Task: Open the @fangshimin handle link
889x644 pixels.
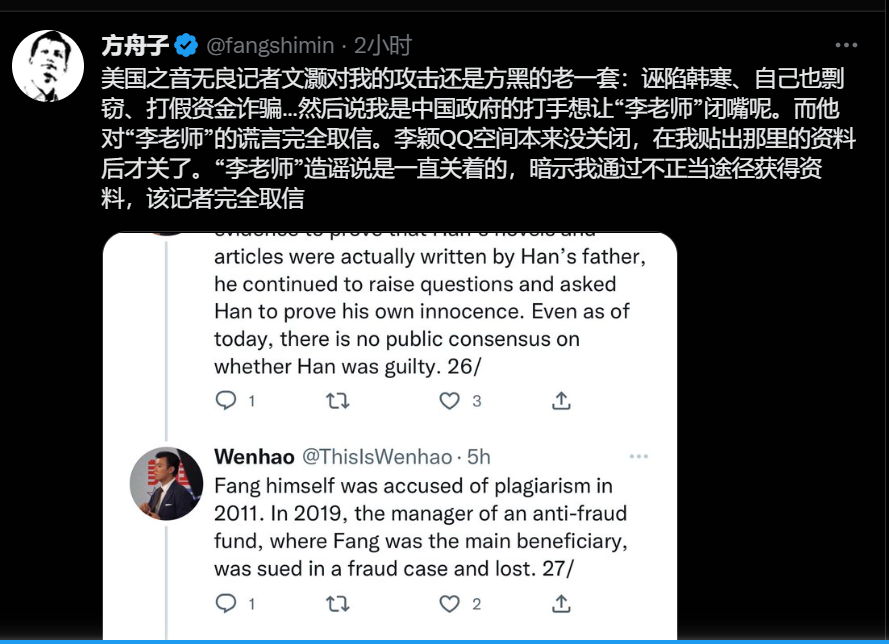Action: tap(270, 45)
